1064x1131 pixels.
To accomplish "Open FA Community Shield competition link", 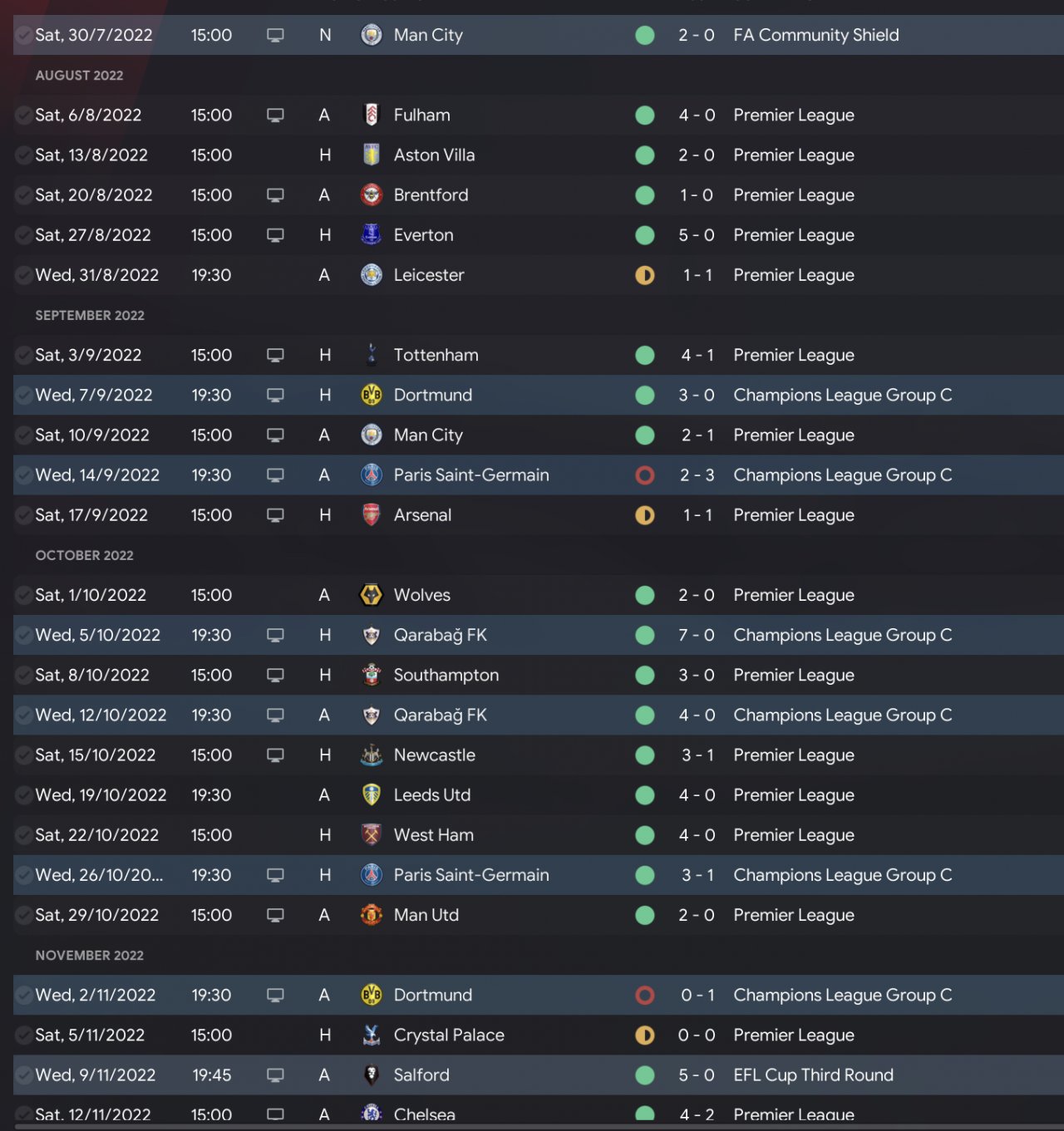I will [x=815, y=35].
